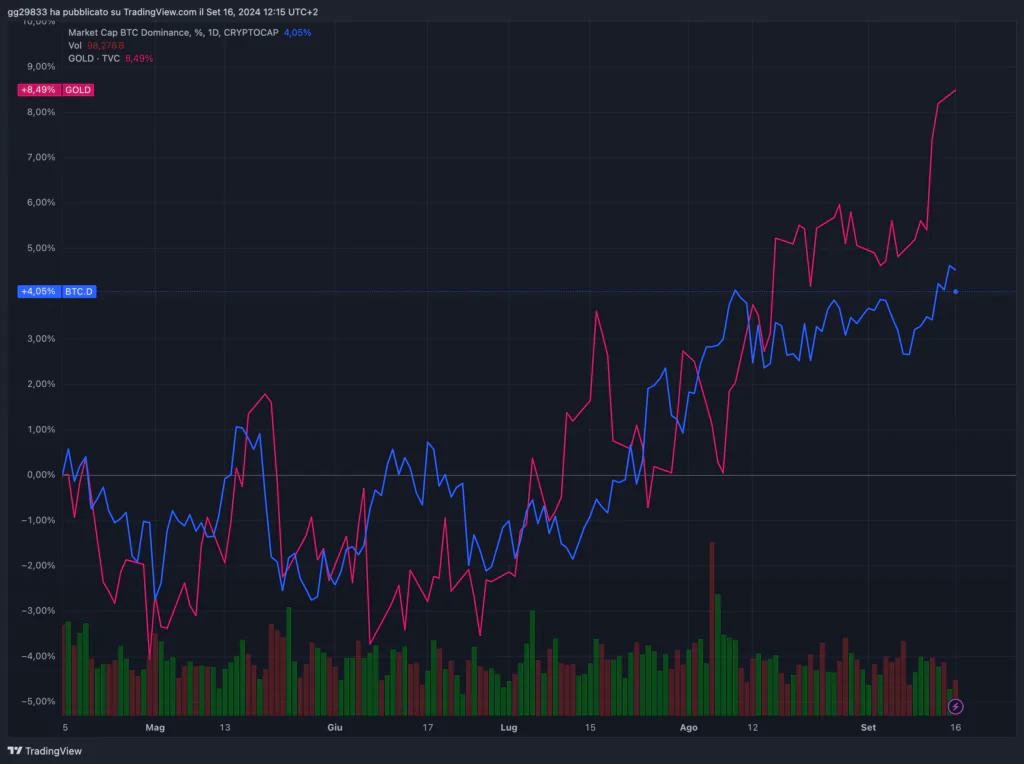This screenshot has width=1024, height=764.
Task: Click the GOLD · TVC legend entry
Action: (101, 58)
